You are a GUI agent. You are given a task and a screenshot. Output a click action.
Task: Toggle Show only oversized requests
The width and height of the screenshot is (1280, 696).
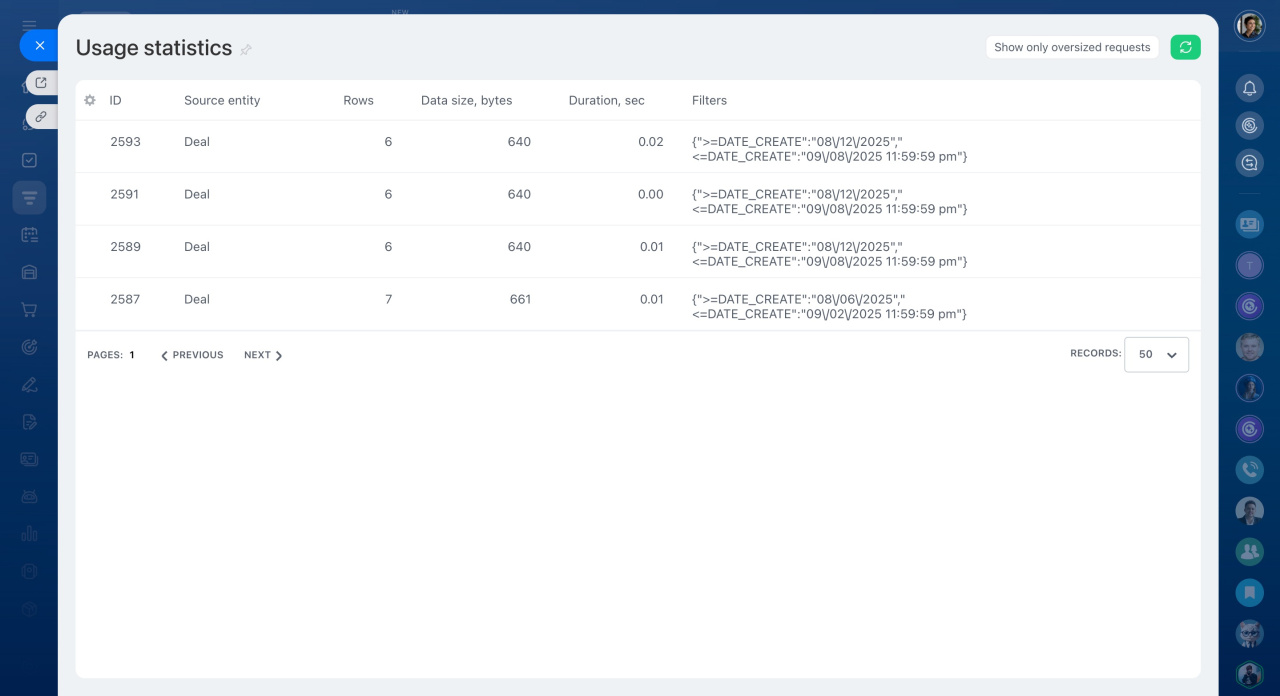[1072, 47]
